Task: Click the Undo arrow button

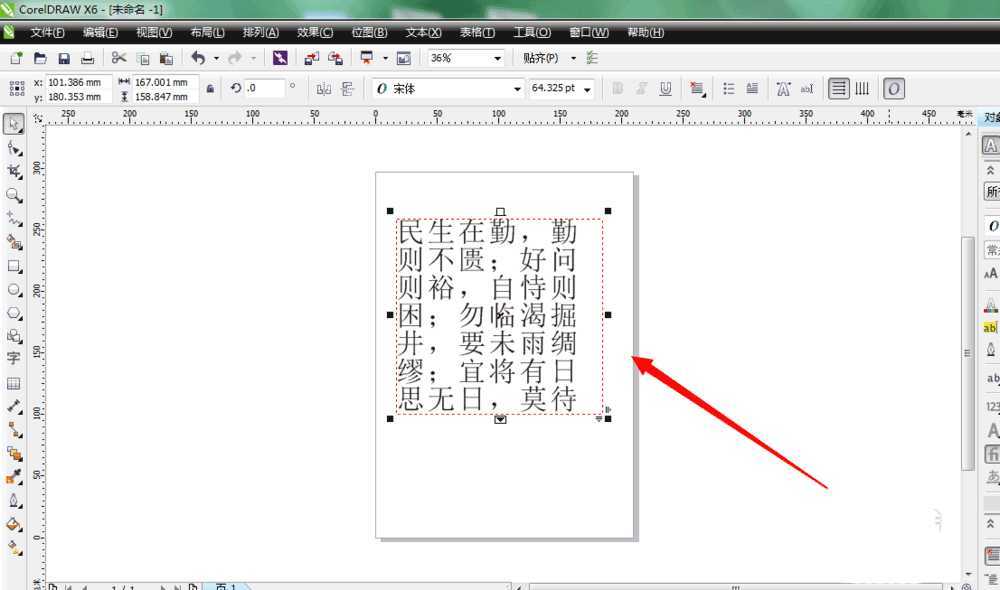Action: coord(198,59)
